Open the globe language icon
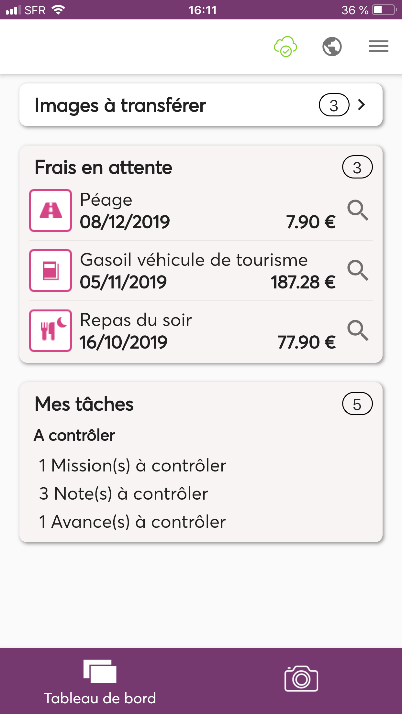This screenshot has height=714, width=402. pos(332,46)
